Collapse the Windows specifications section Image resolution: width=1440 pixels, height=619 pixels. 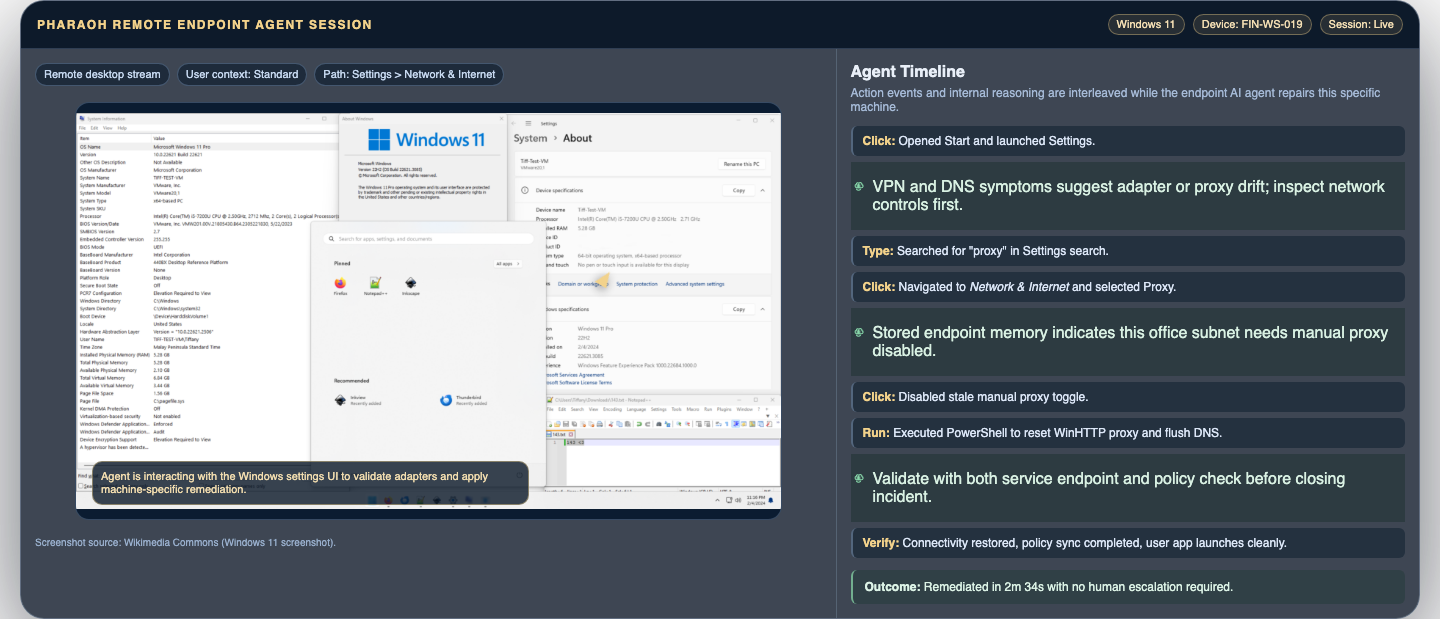[763, 309]
